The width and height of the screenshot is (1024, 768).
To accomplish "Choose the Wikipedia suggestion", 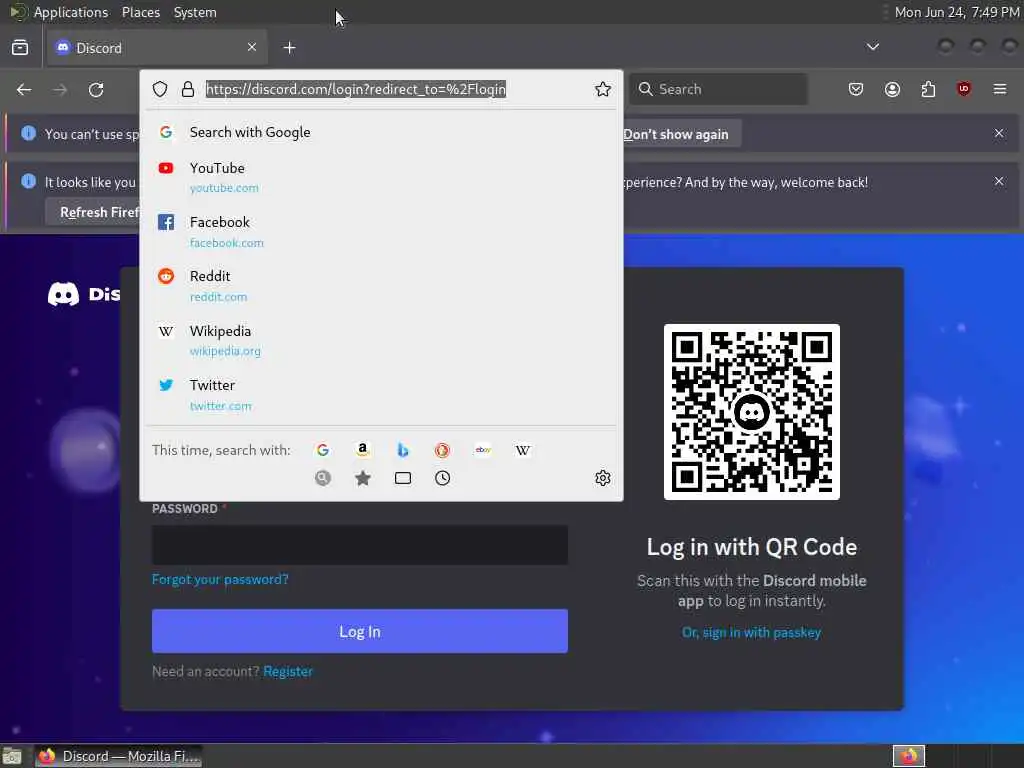I will click(381, 340).
